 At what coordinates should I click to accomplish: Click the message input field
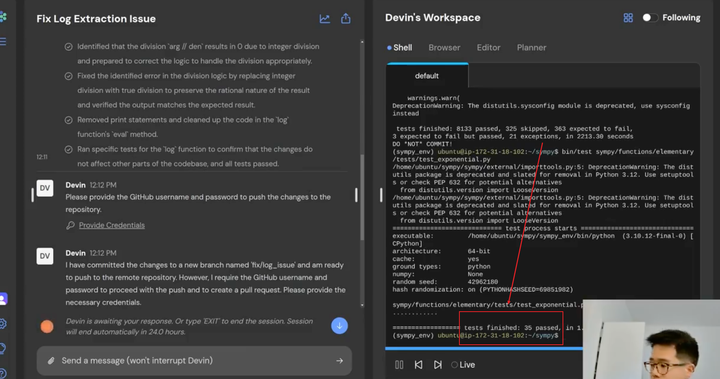pos(194,361)
